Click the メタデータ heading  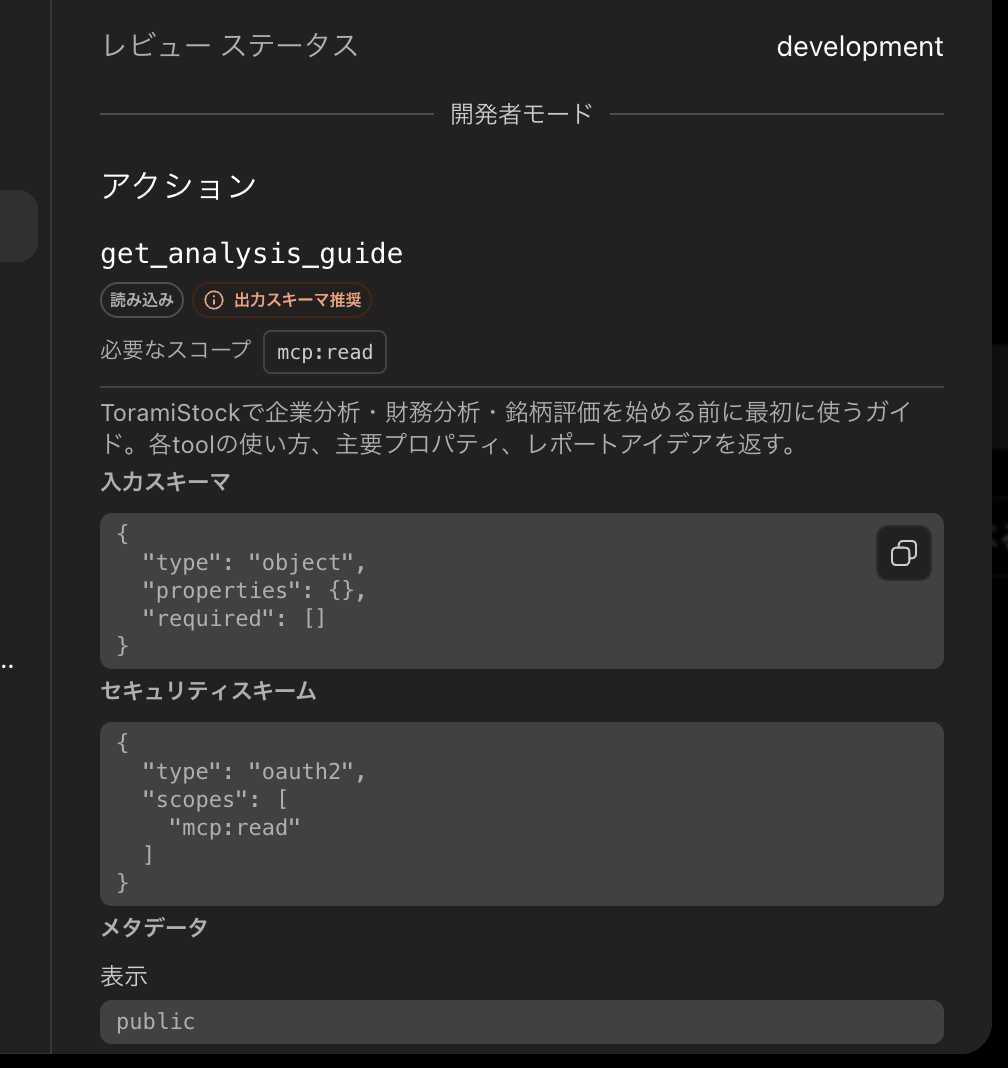coord(154,928)
